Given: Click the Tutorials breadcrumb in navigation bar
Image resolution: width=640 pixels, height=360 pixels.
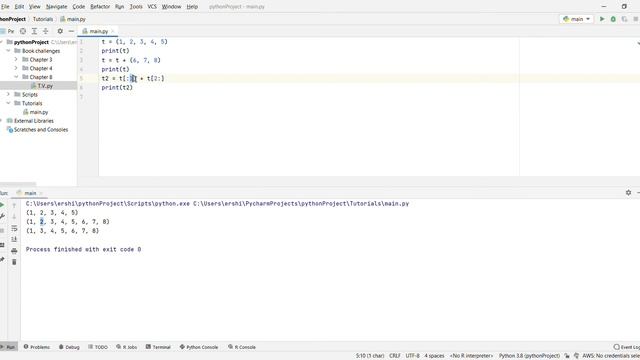Looking at the screenshot, I should [x=43, y=19].
